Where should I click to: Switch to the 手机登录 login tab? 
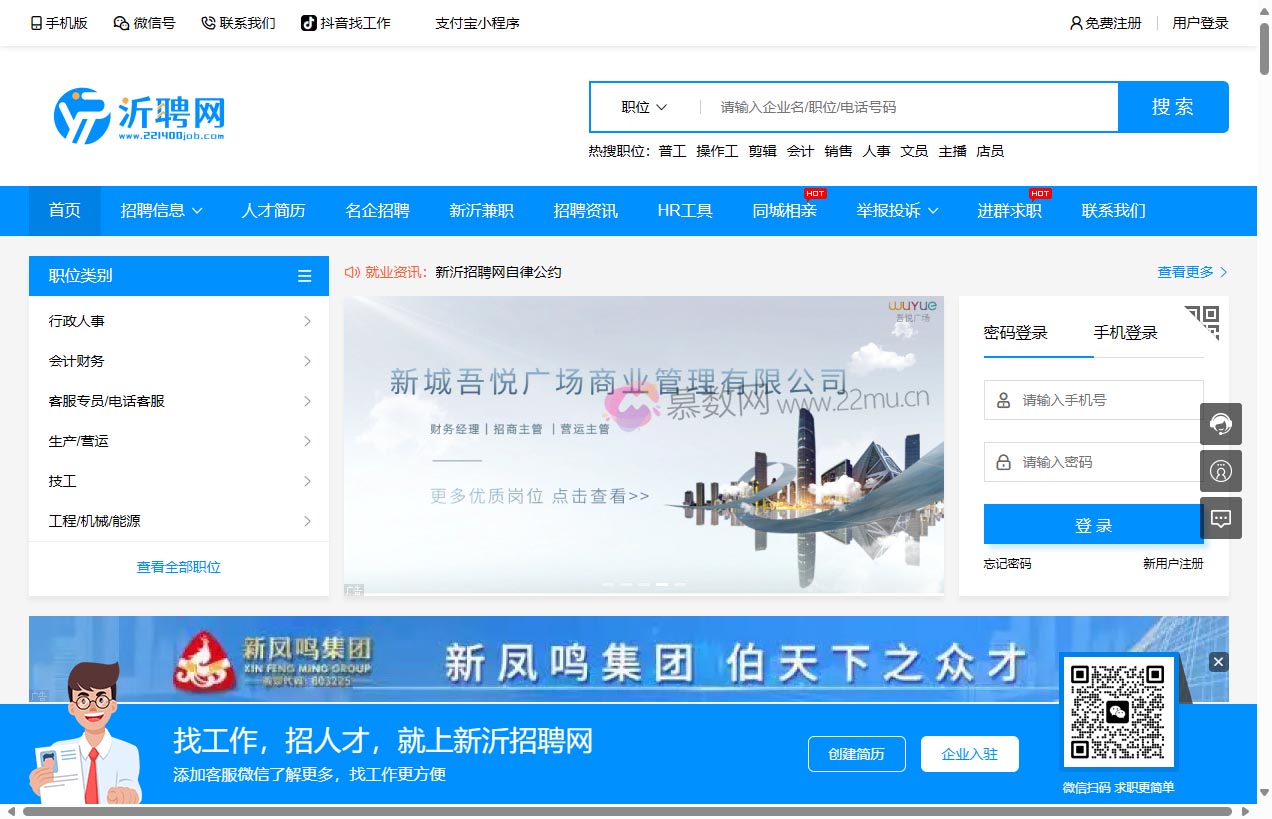tap(1125, 333)
